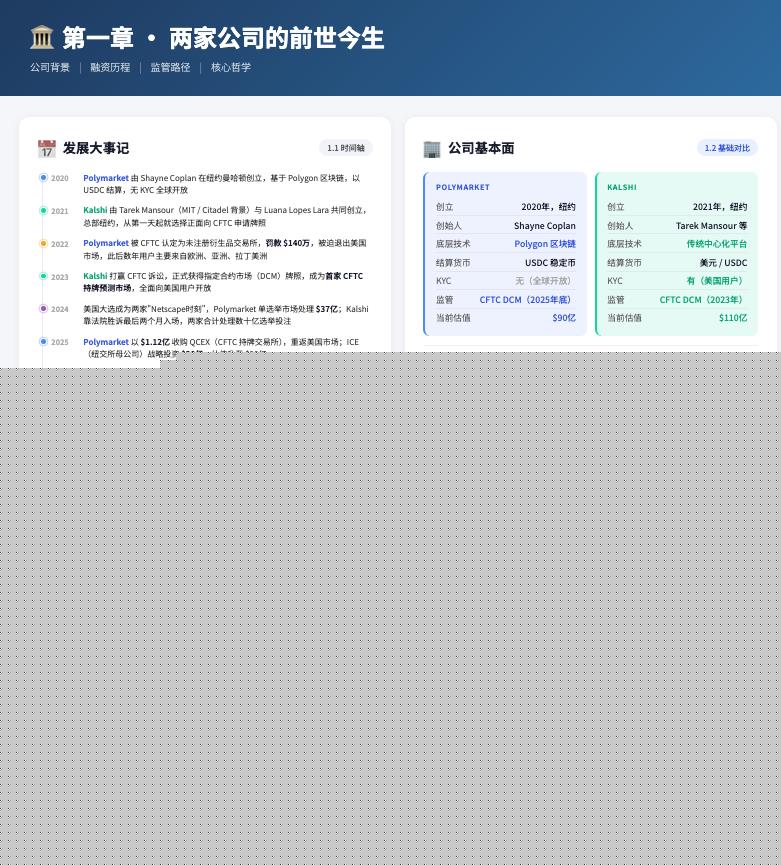The image size is (781, 865).
Task: Click the 2020 year label in timeline
Action: pos(60,178)
